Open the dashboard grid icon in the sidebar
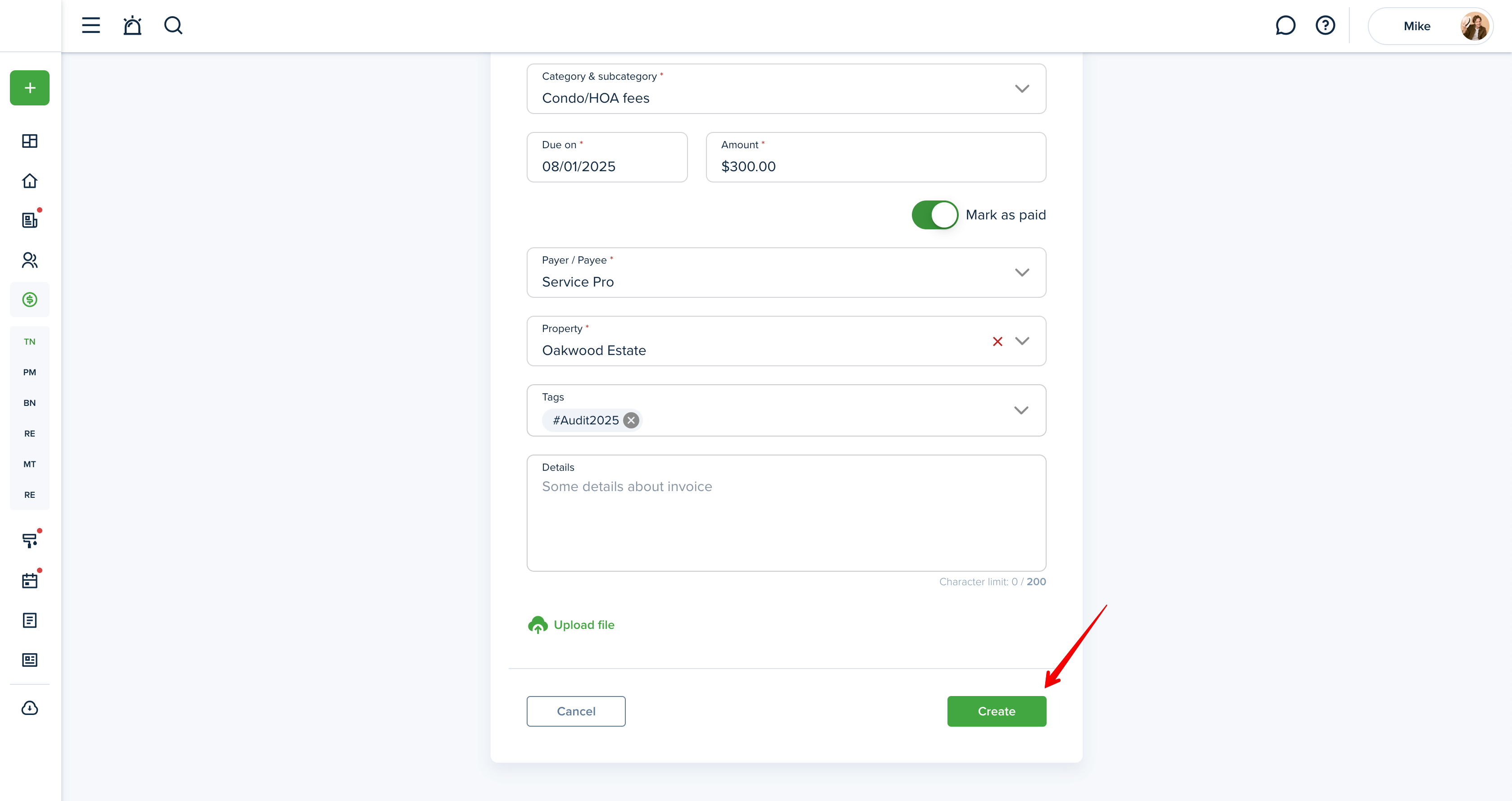This screenshot has height=801, width=1512. click(30, 141)
